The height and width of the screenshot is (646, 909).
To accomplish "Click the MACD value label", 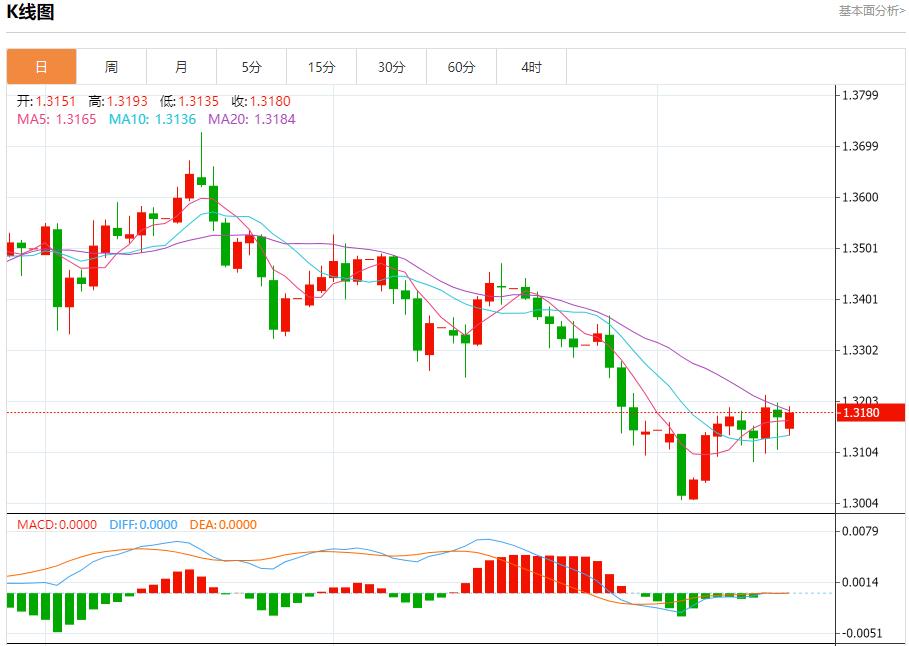I will pyautogui.click(x=57, y=524).
